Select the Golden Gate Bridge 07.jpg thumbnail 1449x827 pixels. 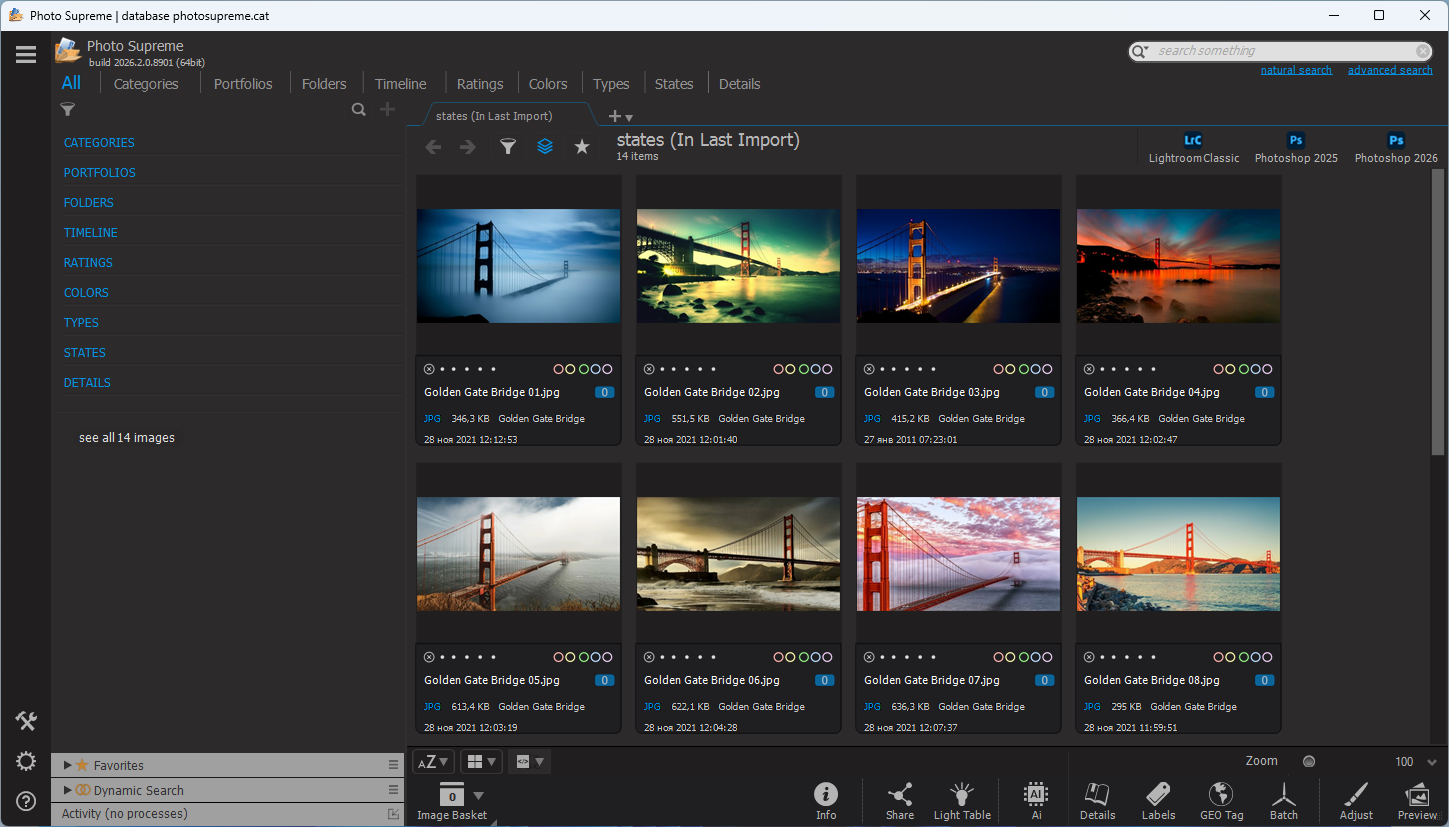tap(958, 554)
